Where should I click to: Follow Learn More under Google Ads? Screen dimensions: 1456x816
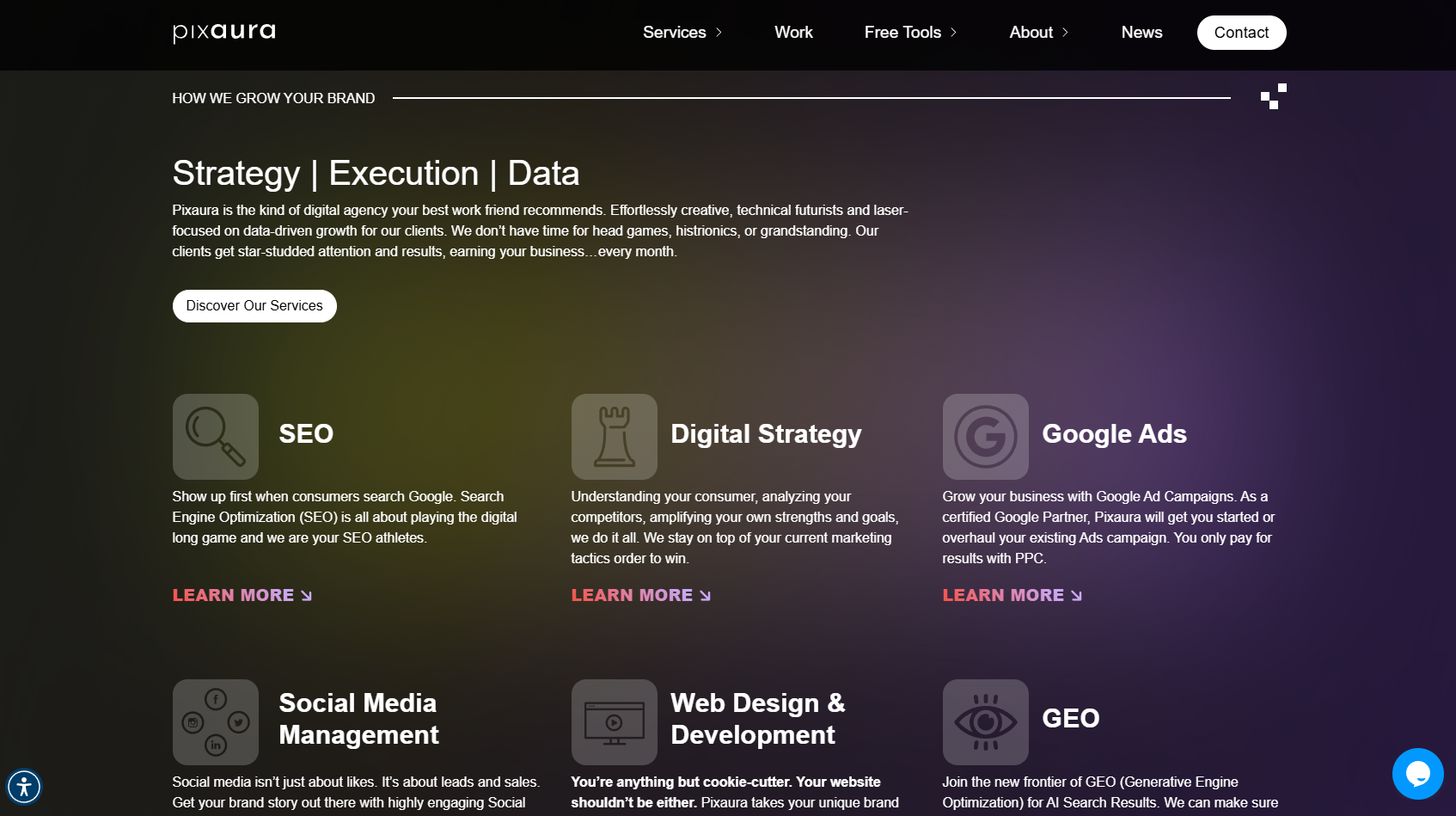coord(1012,595)
